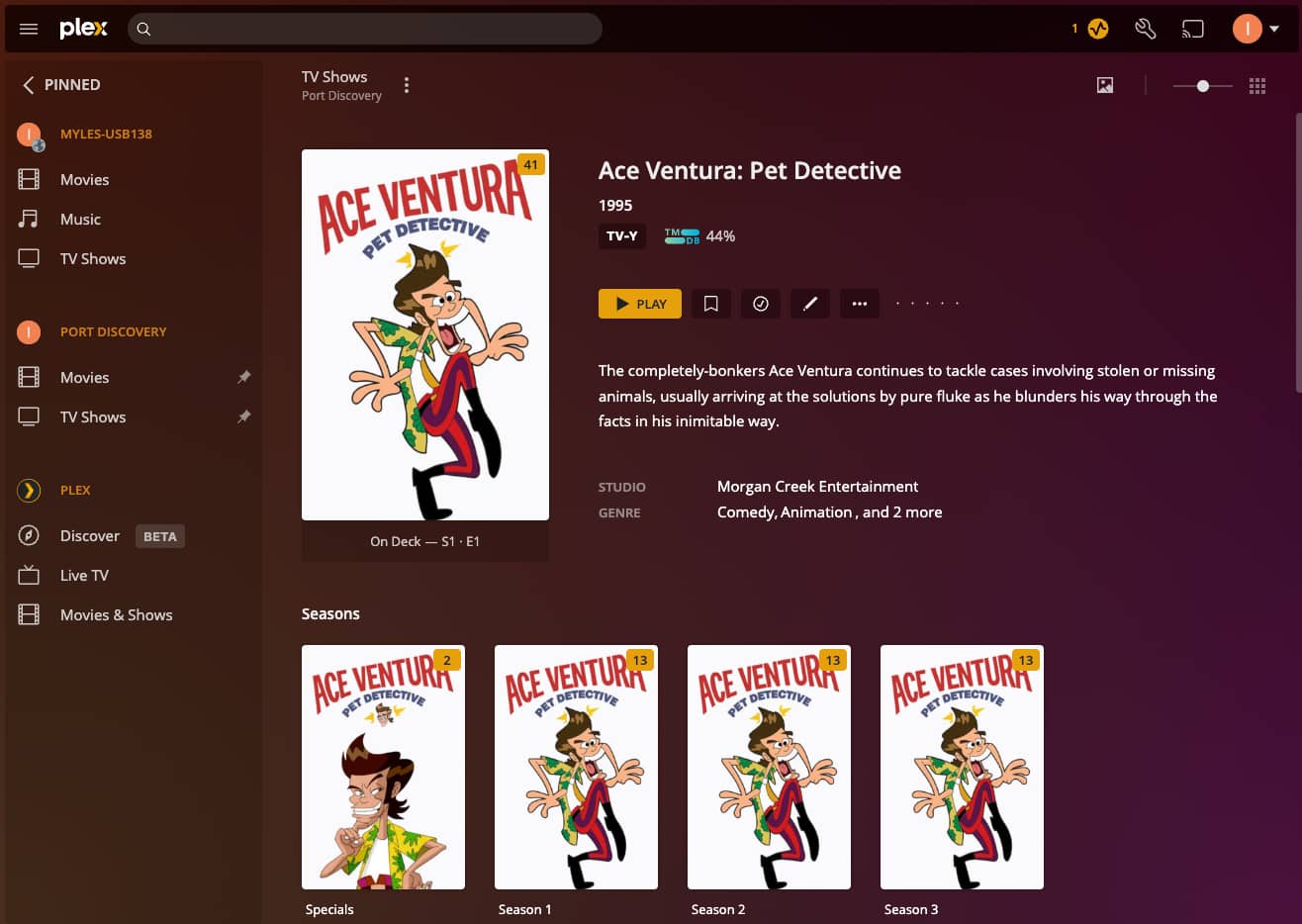Click the Seasons section heading
1302x924 pixels.
330,614
